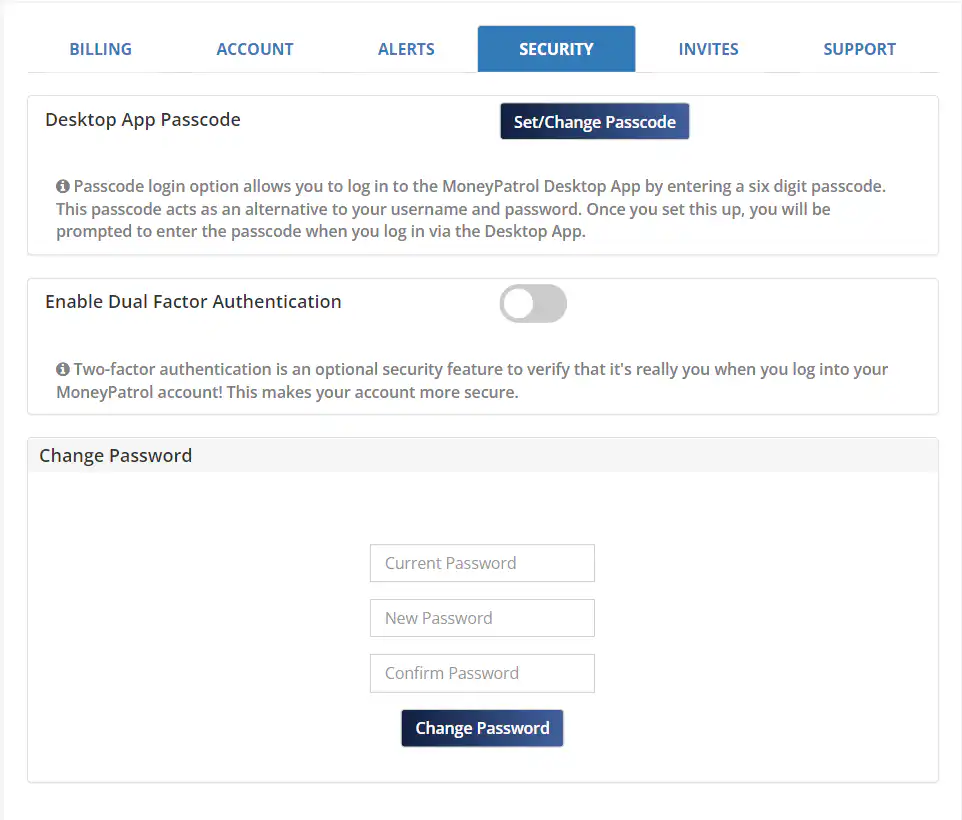The width and height of the screenshot is (962, 820).
Task: Click the passcode login description paragraph
Action: click(x=470, y=210)
